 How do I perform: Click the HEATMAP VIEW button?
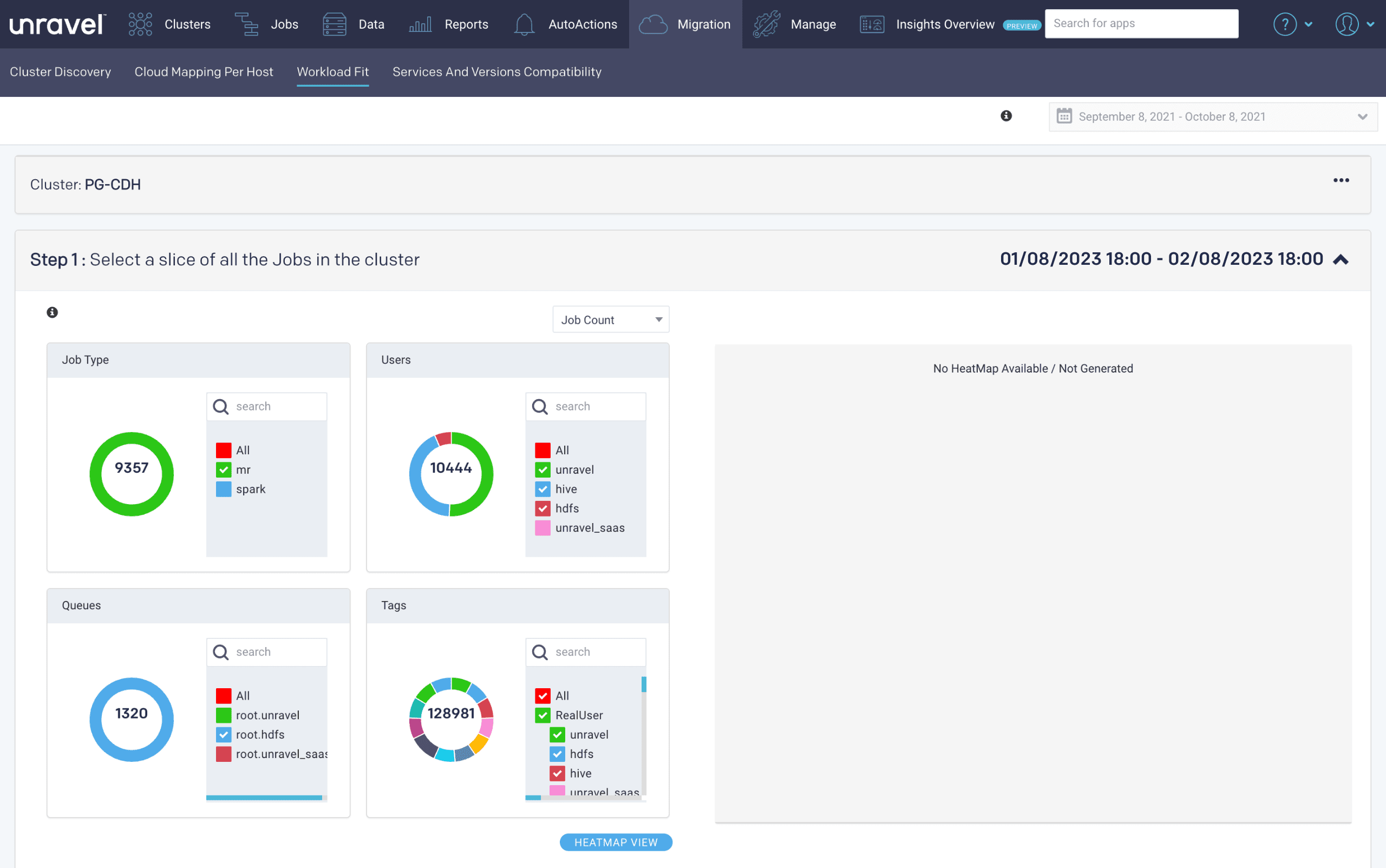click(x=615, y=841)
